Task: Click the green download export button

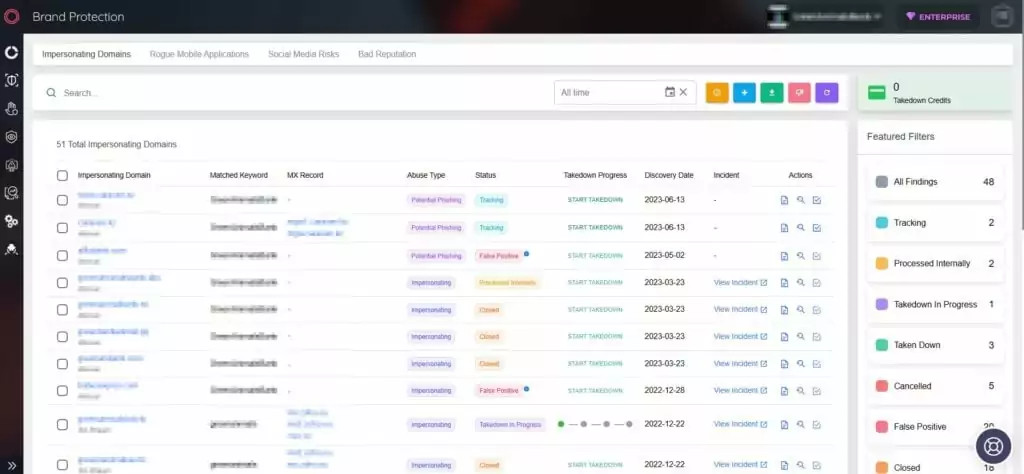Action: (771, 93)
